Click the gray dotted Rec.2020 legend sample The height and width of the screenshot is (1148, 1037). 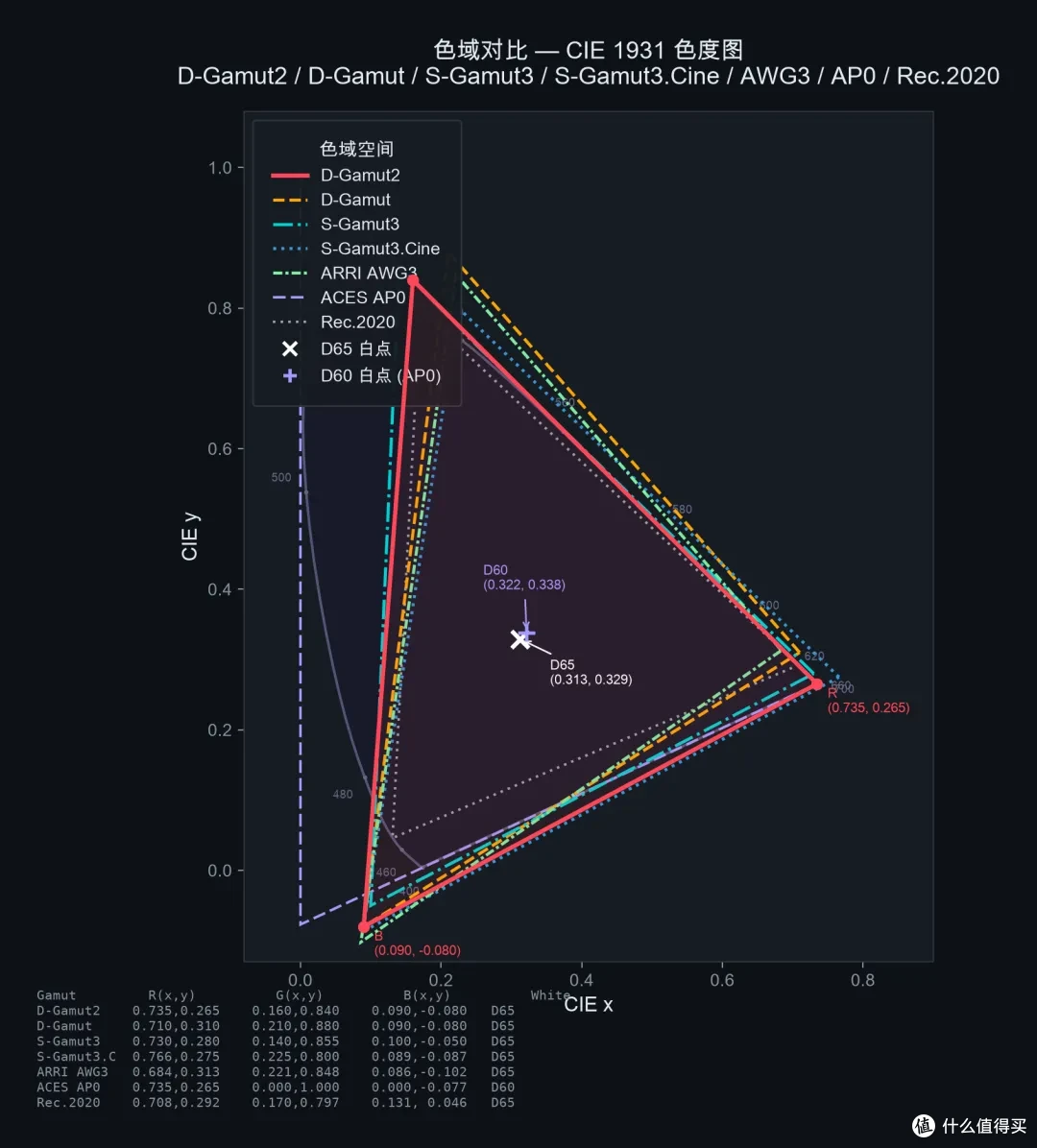290,323
